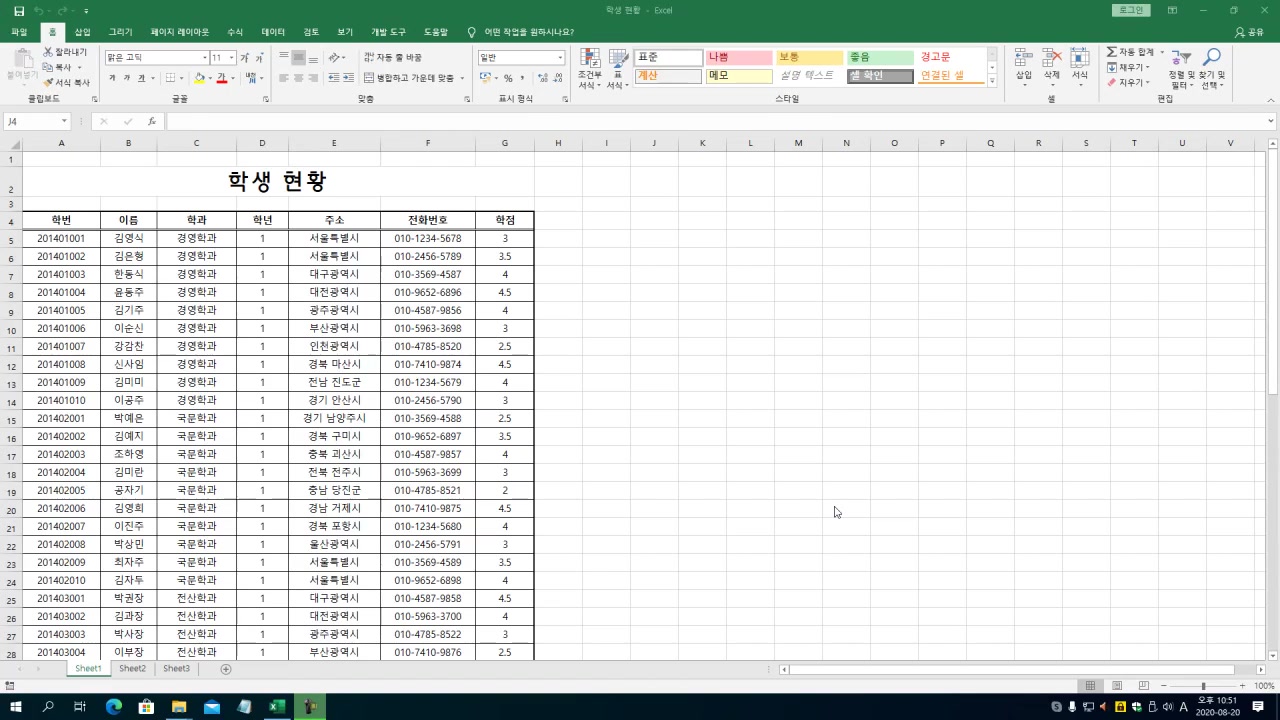Image resolution: width=1280 pixels, height=720 pixels.
Task: Open Microsoft Edge from the taskbar
Action: point(113,707)
